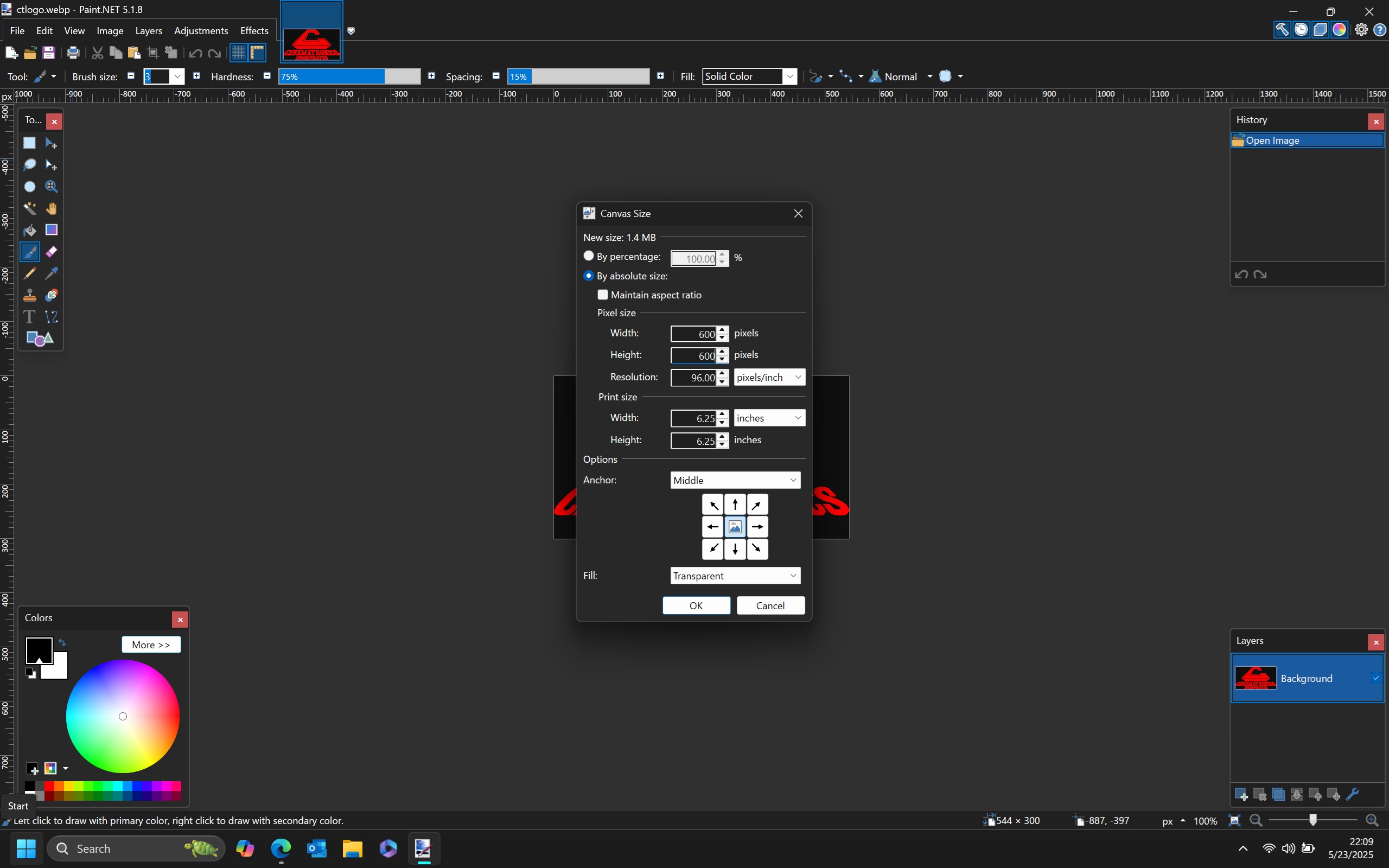
Task: Expand the Fill Transparent dropdown
Action: (735, 576)
